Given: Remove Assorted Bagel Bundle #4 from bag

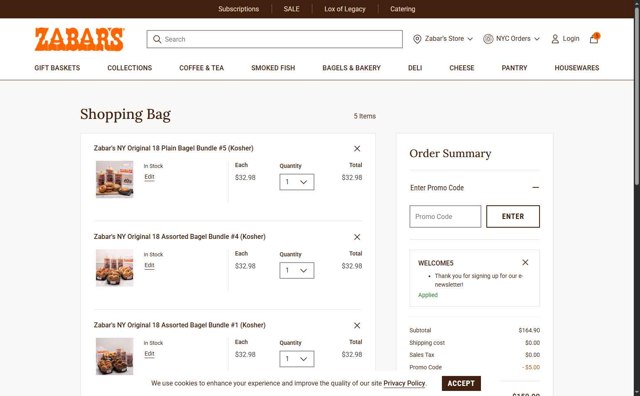Looking at the screenshot, I should point(357,237).
